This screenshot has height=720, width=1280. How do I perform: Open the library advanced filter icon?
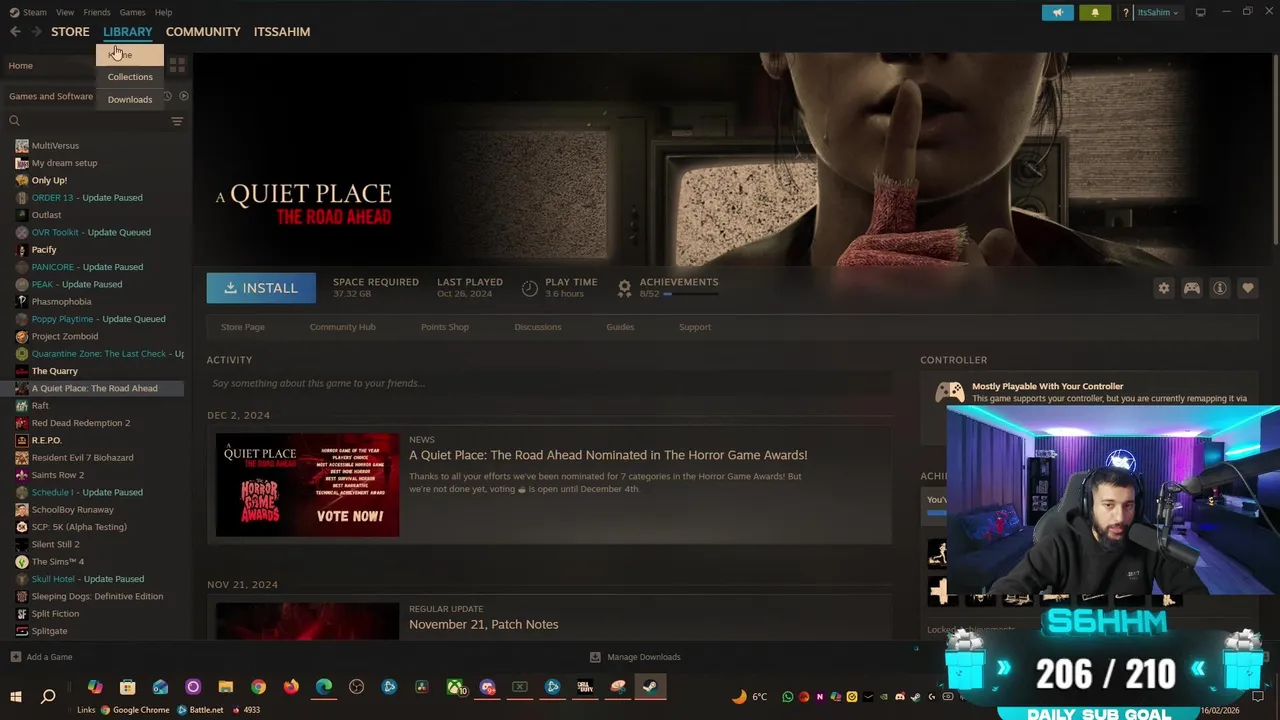coord(177,121)
